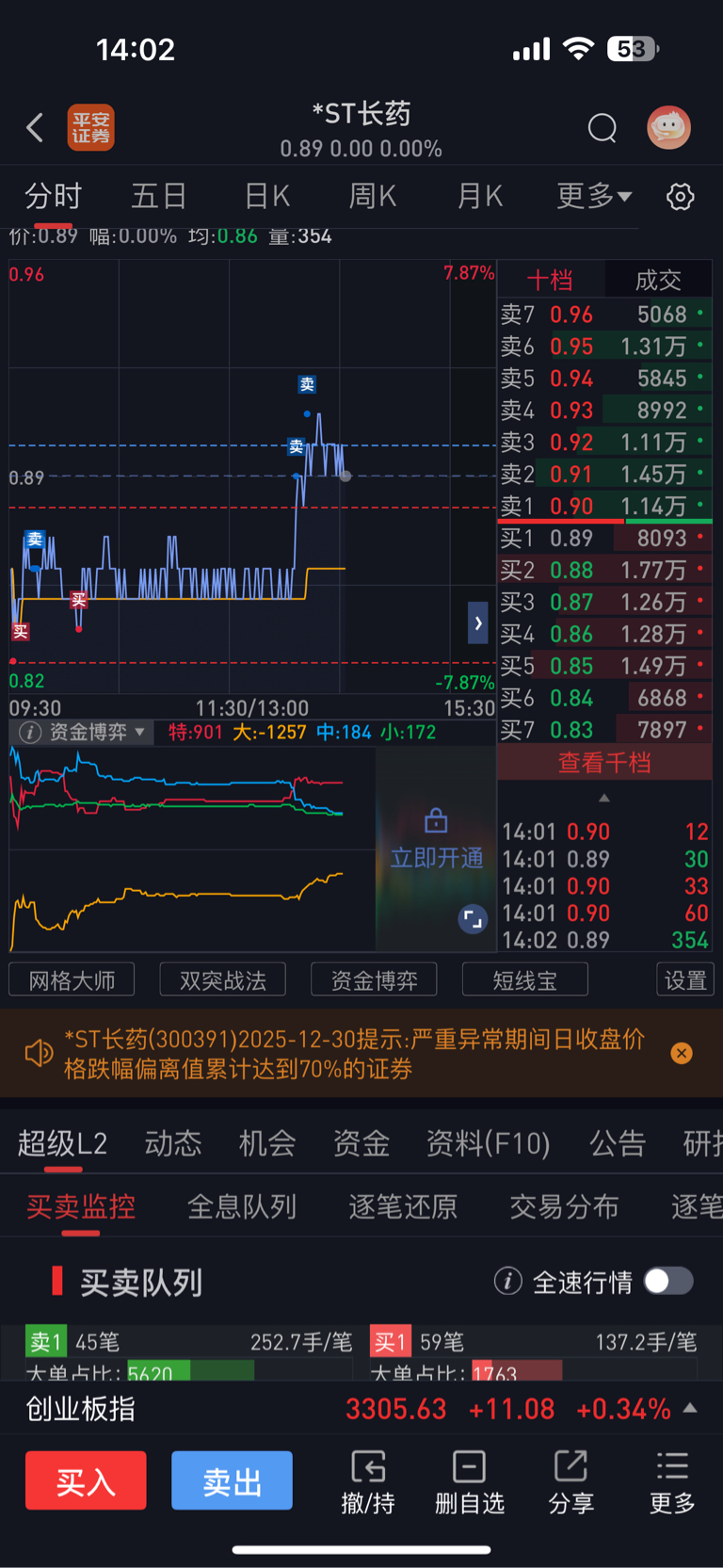
Task: Select the 逐笔还原 sub-tab
Action: 403,1206
